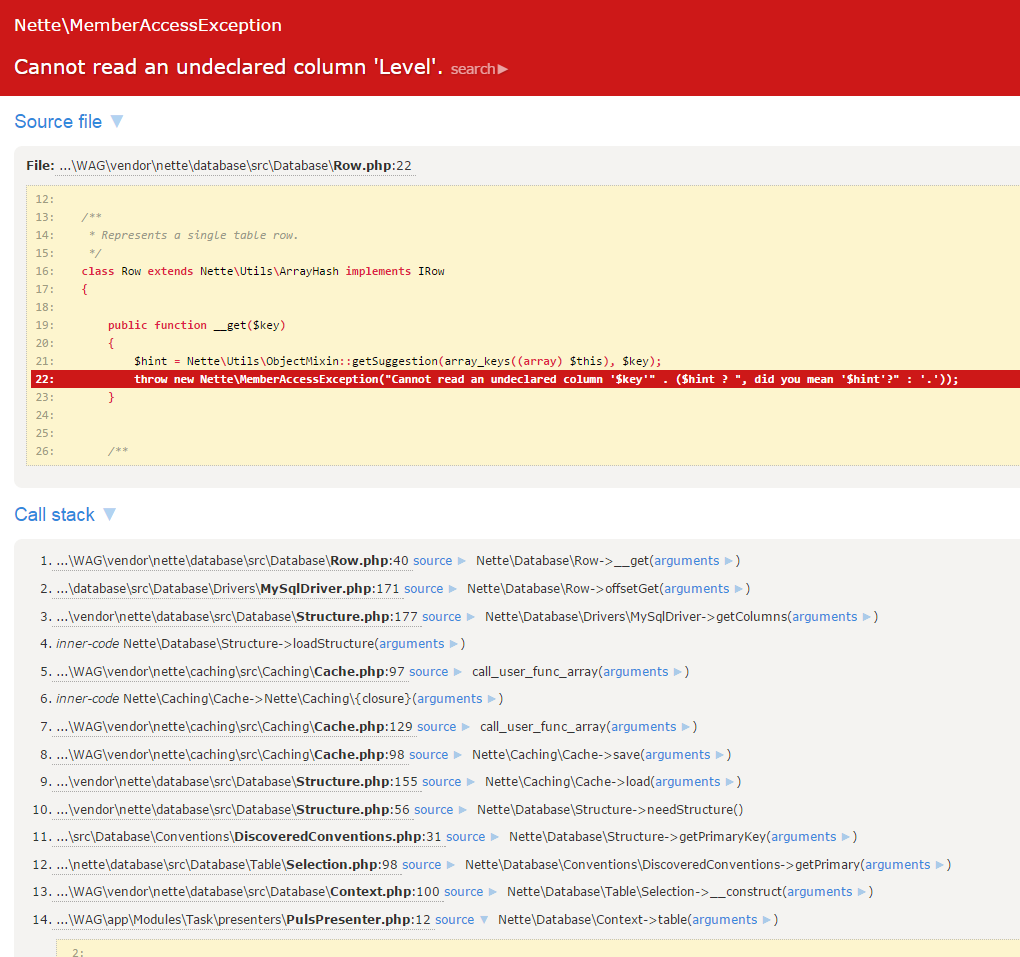
Task: Show source for Cache.php:97 entry
Action: tap(429, 672)
